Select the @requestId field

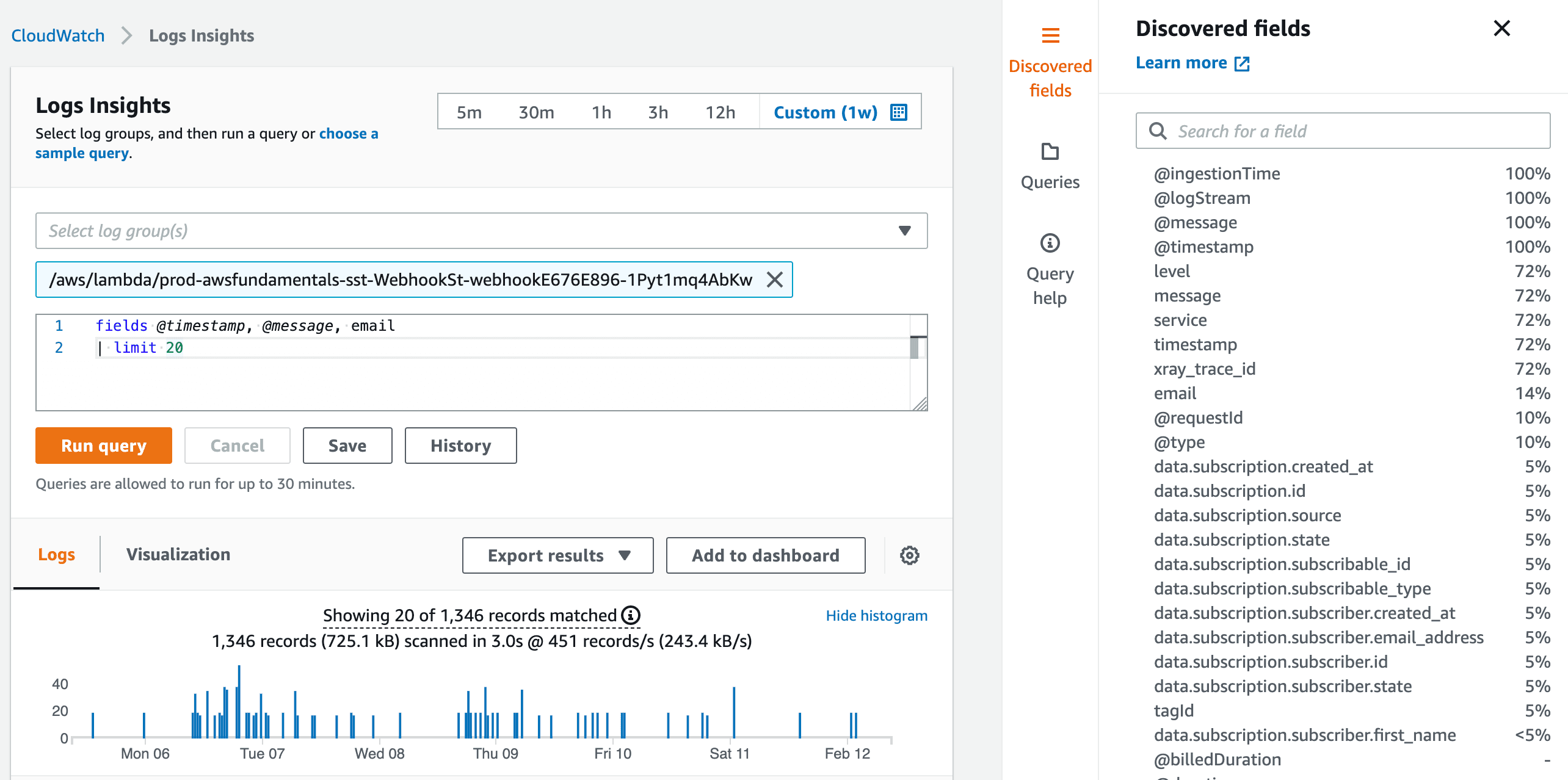click(x=1198, y=417)
